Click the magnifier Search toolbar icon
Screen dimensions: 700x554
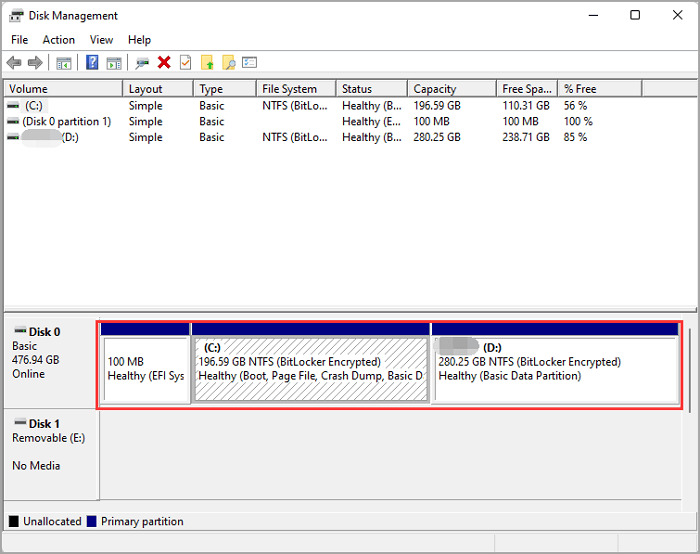pyautogui.click(x=229, y=63)
